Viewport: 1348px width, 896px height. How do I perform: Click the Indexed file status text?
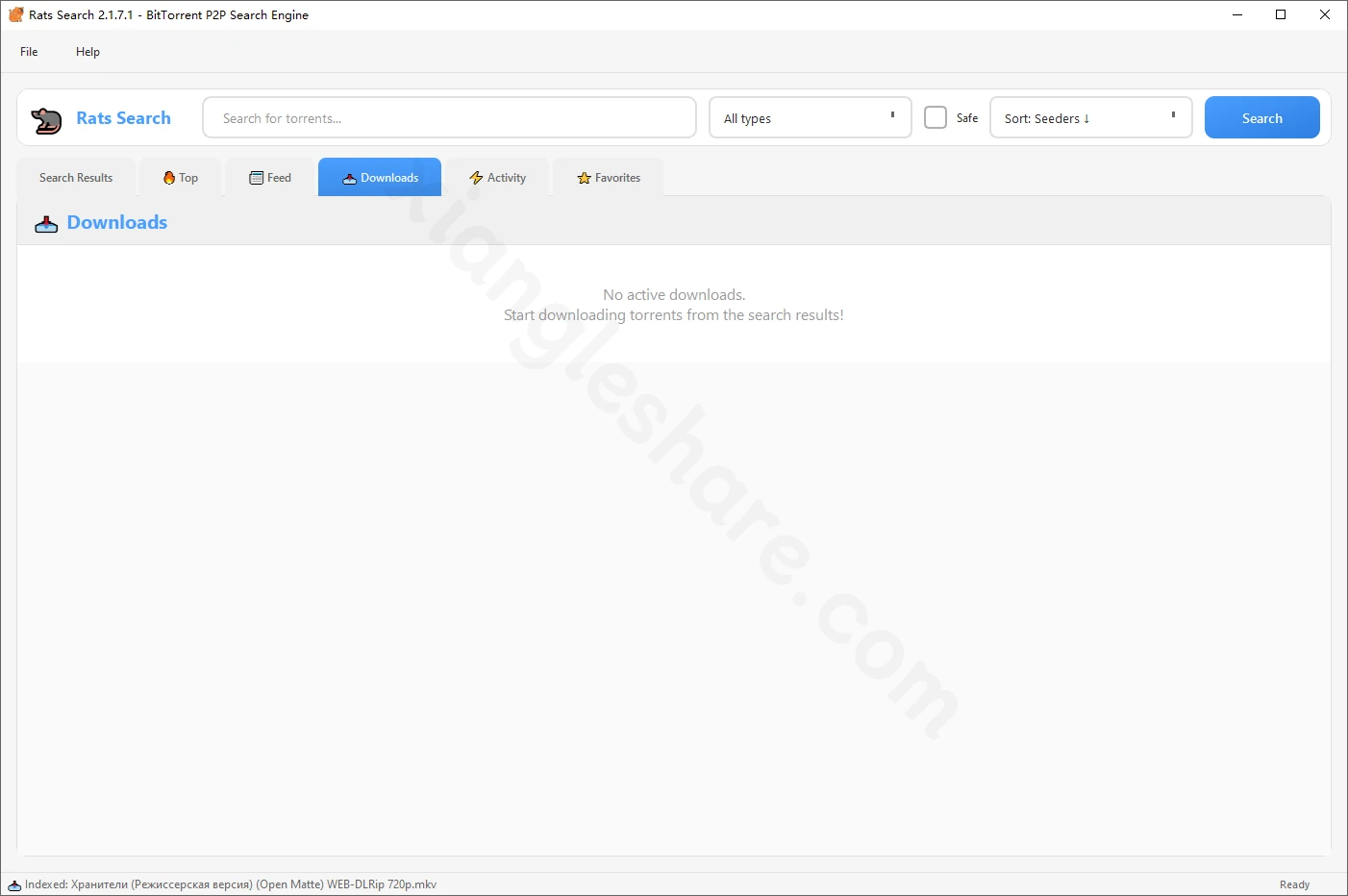tap(231, 884)
